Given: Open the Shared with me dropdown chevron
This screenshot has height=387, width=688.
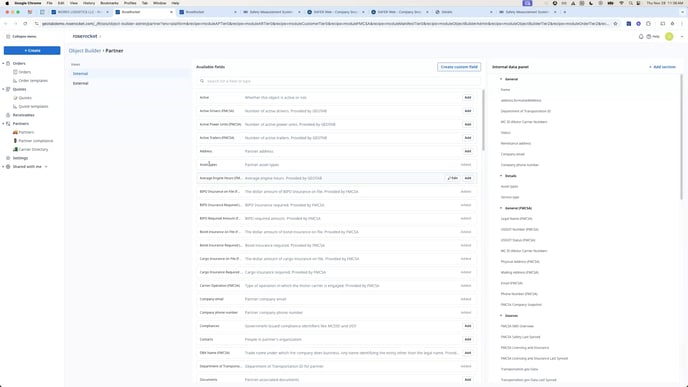Looking at the screenshot, I should [46, 167].
